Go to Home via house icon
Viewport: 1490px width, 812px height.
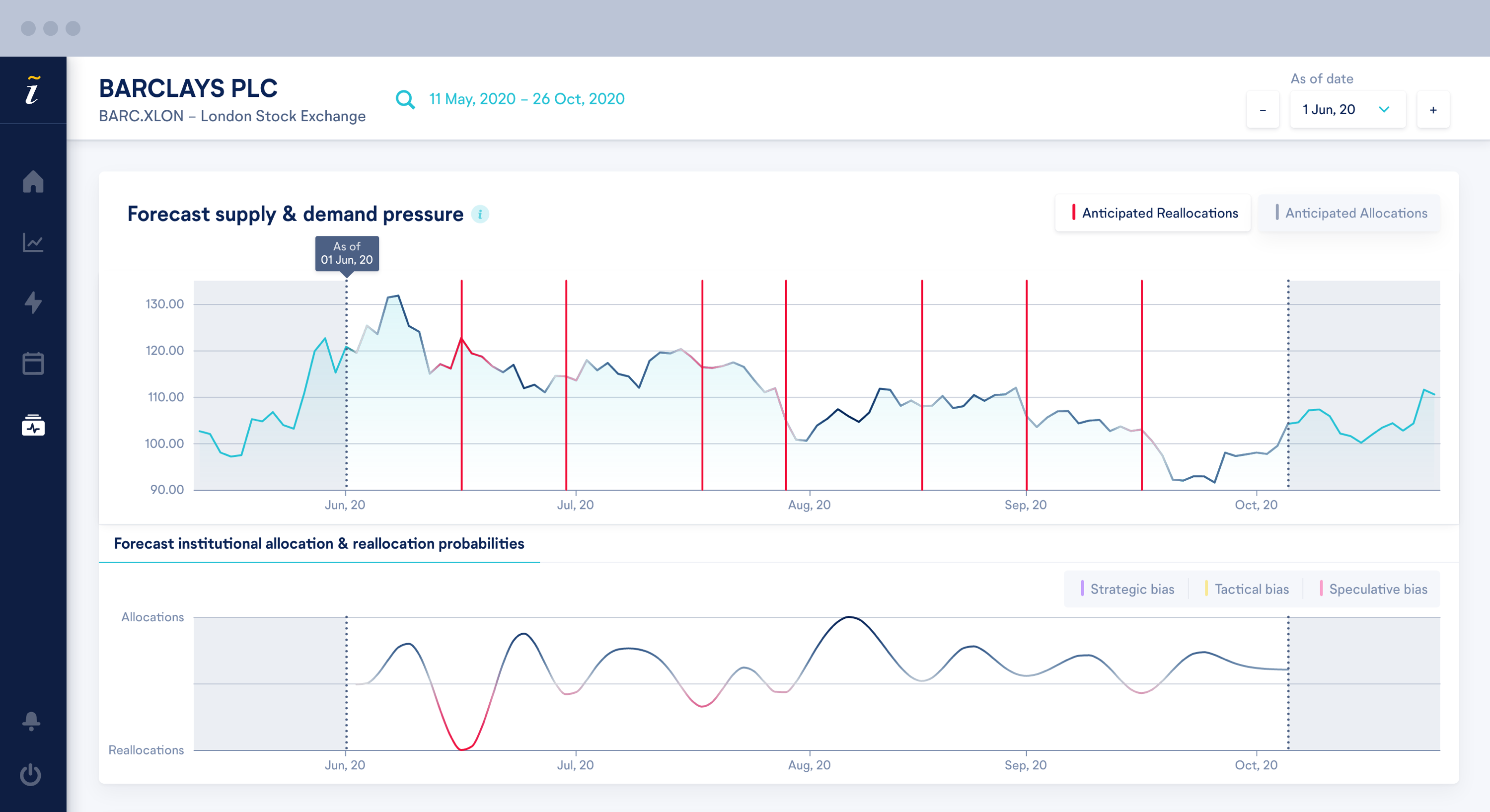click(33, 182)
